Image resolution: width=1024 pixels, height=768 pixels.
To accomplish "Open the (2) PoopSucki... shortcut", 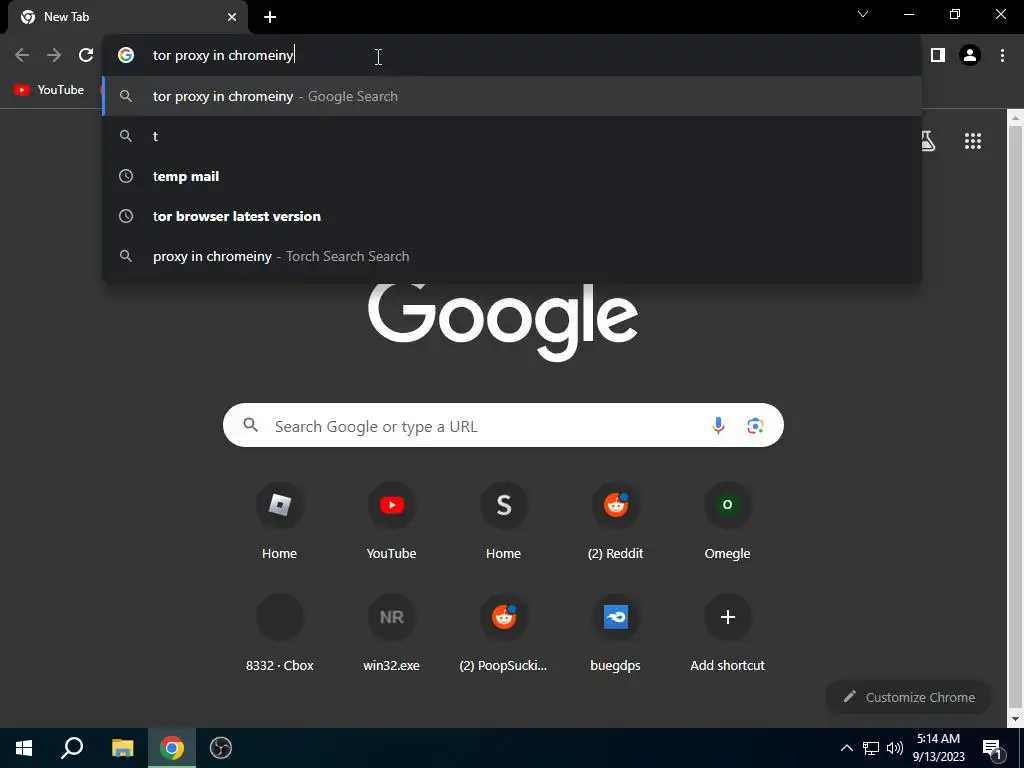I will coord(504,634).
